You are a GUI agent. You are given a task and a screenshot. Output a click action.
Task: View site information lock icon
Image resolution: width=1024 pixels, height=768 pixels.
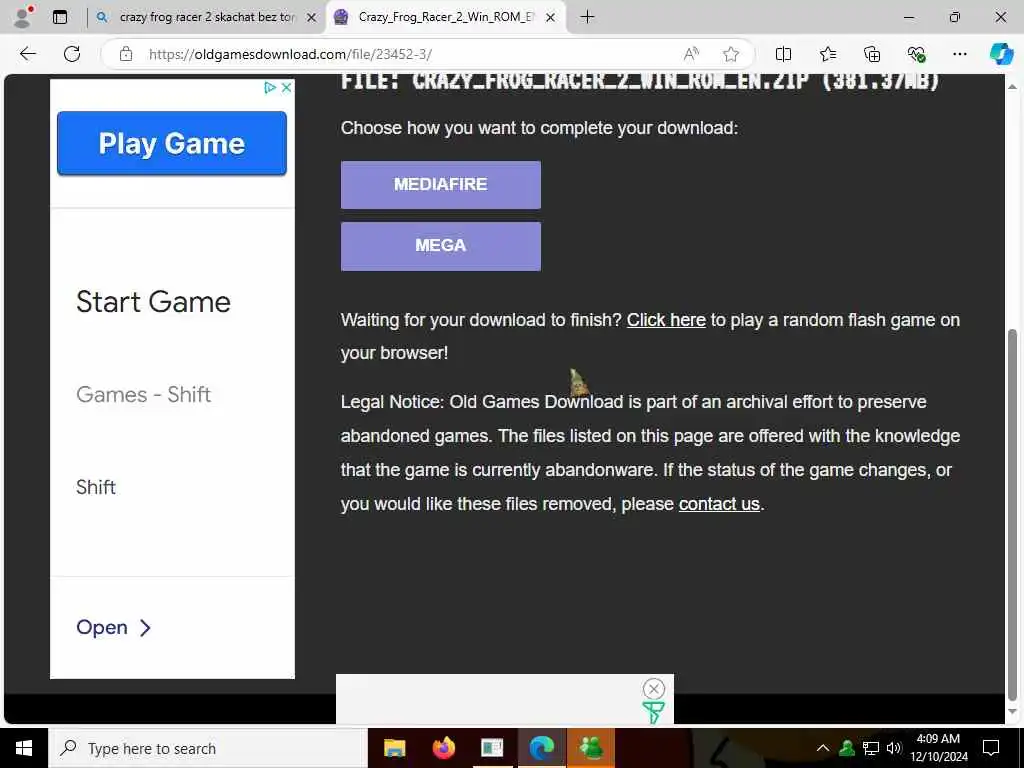[x=126, y=54]
